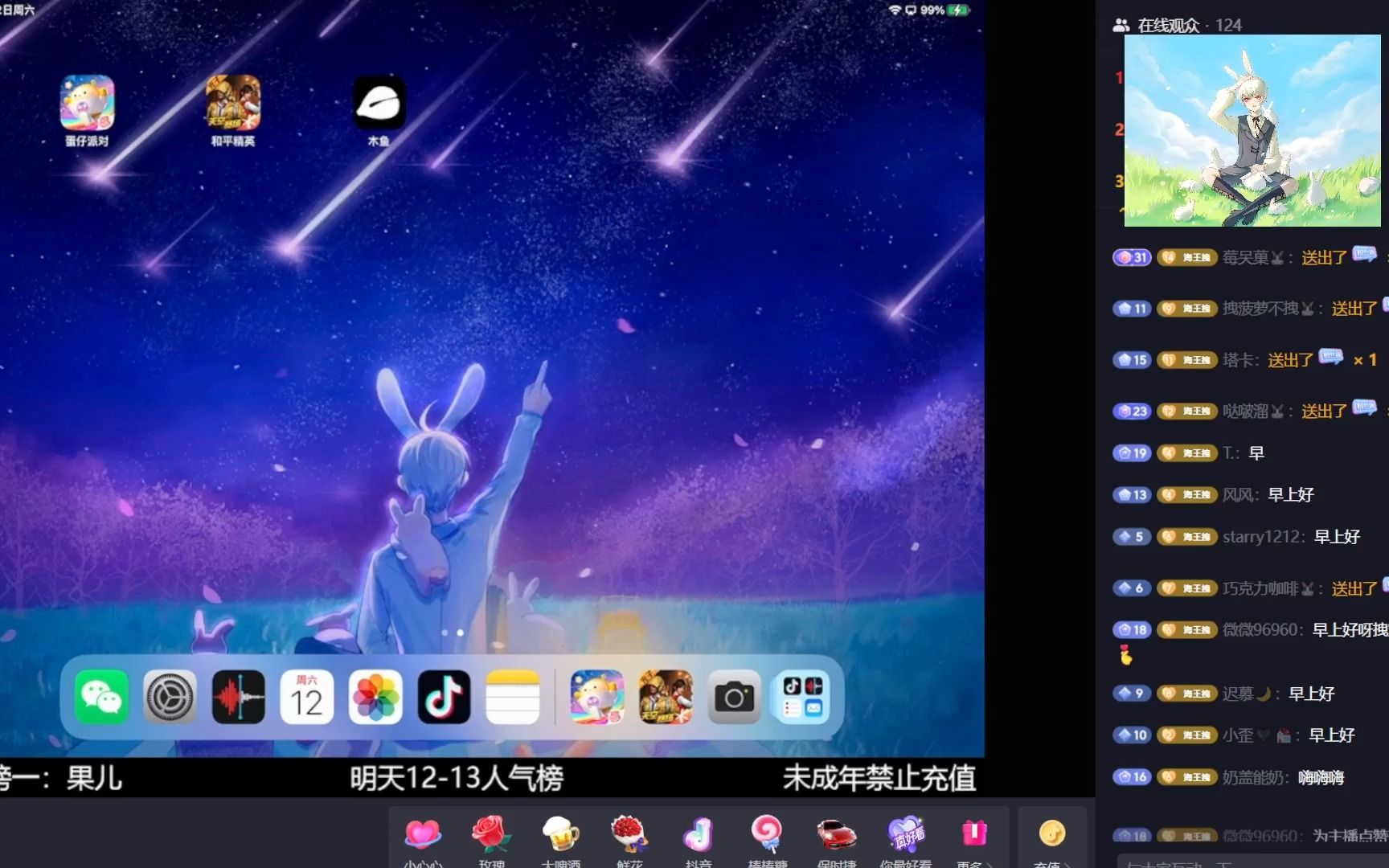Open Notes from the dock

coord(513,697)
